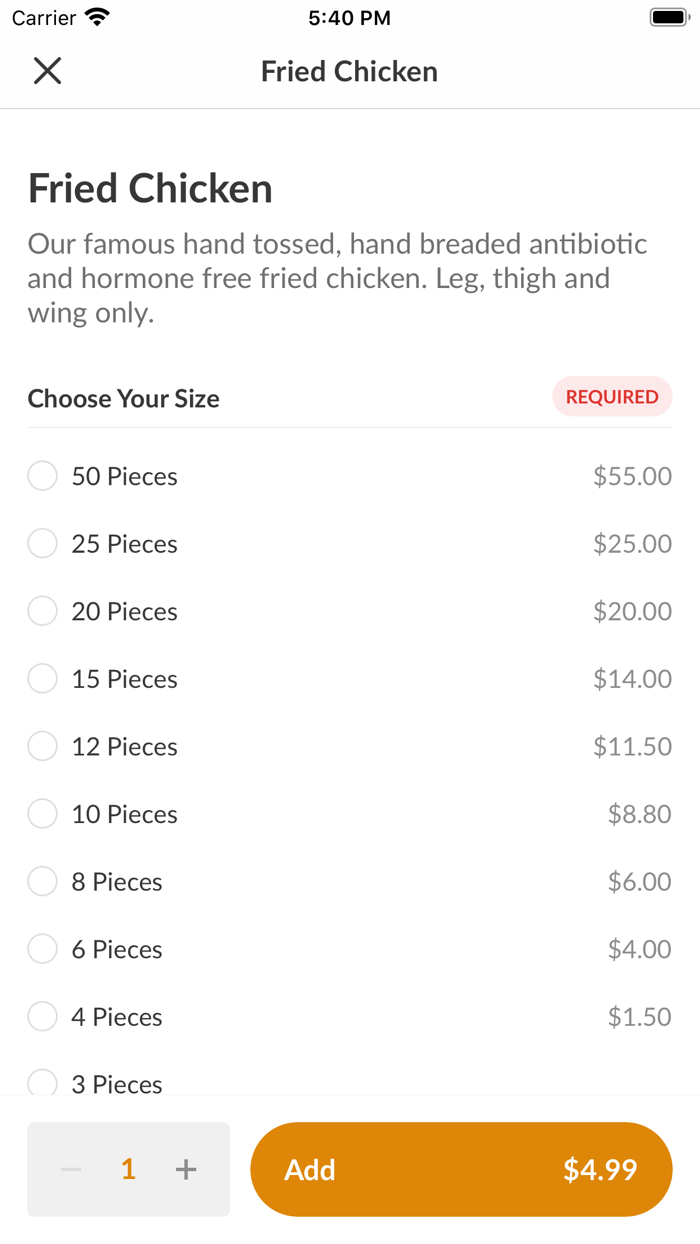Viewport: 700px width, 1244px height.
Task: Select 15 Pieces option
Action: click(x=42, y=679)
